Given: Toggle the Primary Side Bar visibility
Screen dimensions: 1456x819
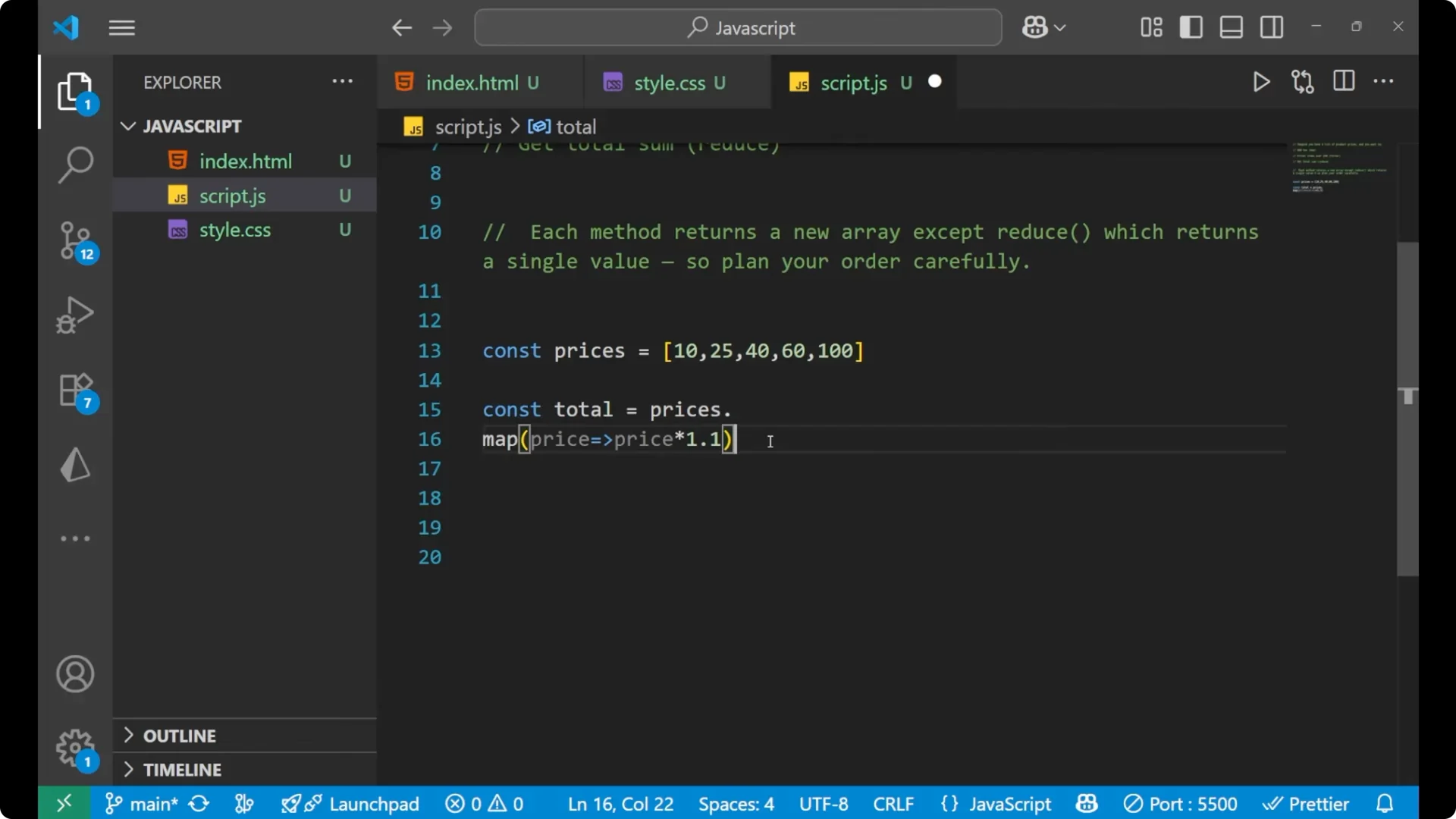Looking at the screenshot, I should point(1191,27).
